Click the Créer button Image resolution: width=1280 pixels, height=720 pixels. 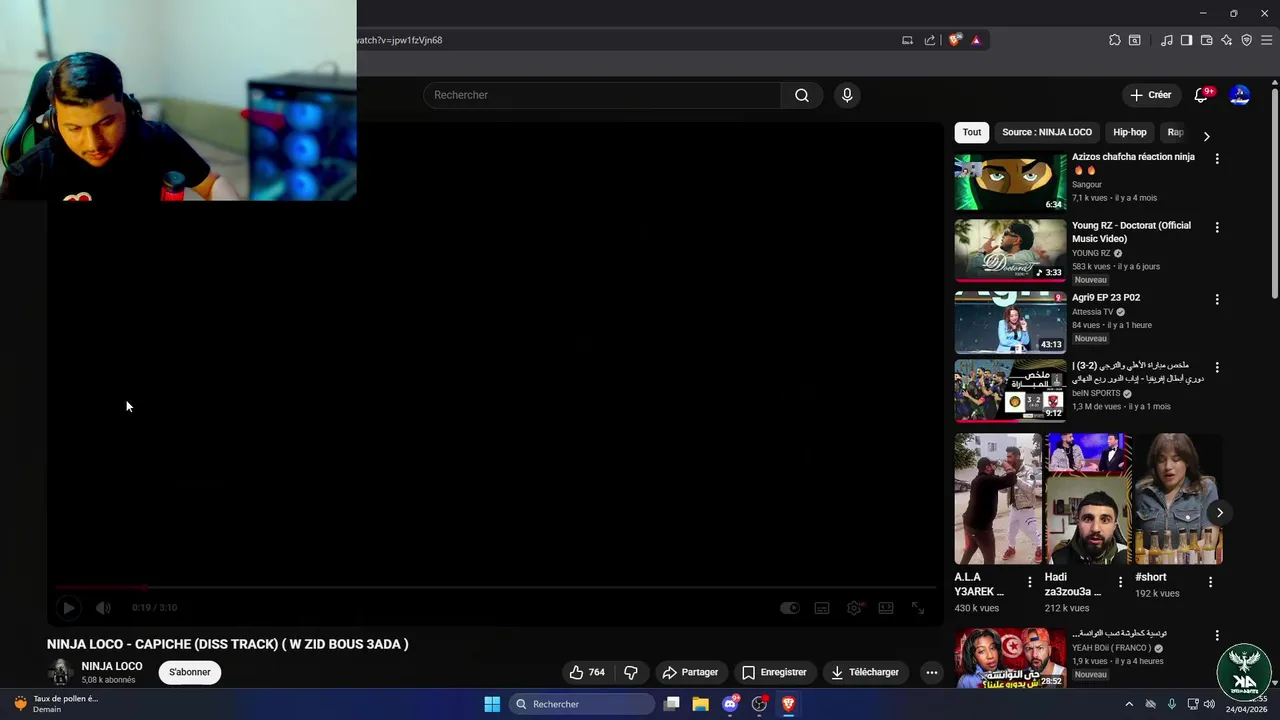[x=1150, y=95]
